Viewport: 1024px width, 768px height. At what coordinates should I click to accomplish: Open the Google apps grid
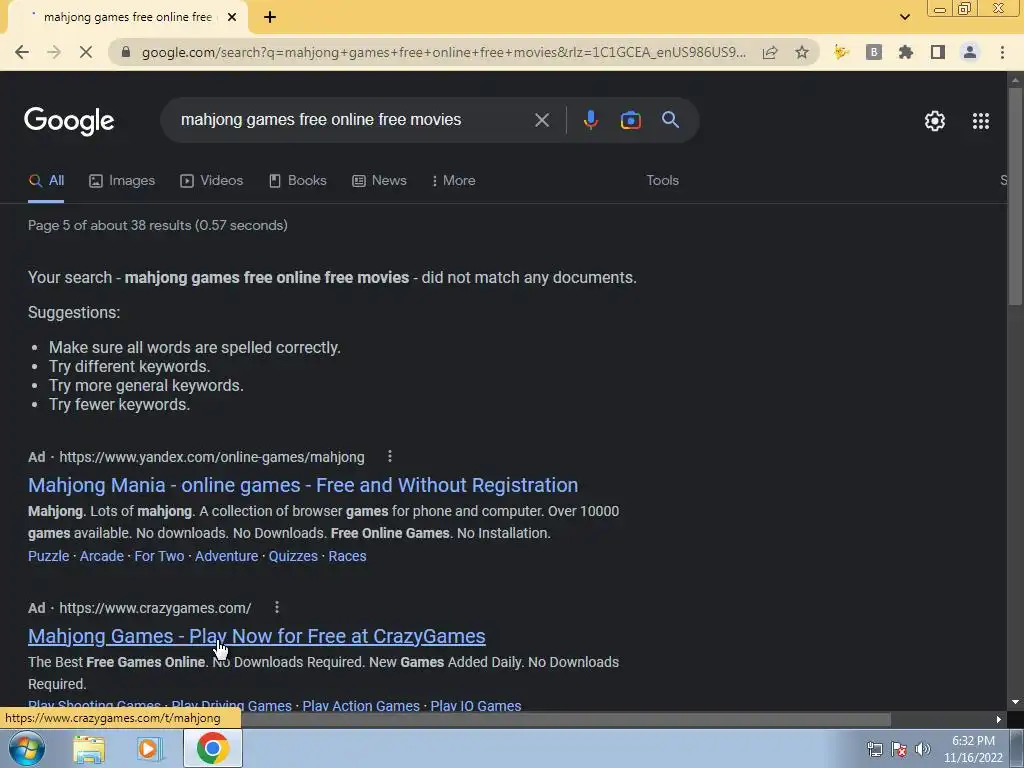pos(981,121)
